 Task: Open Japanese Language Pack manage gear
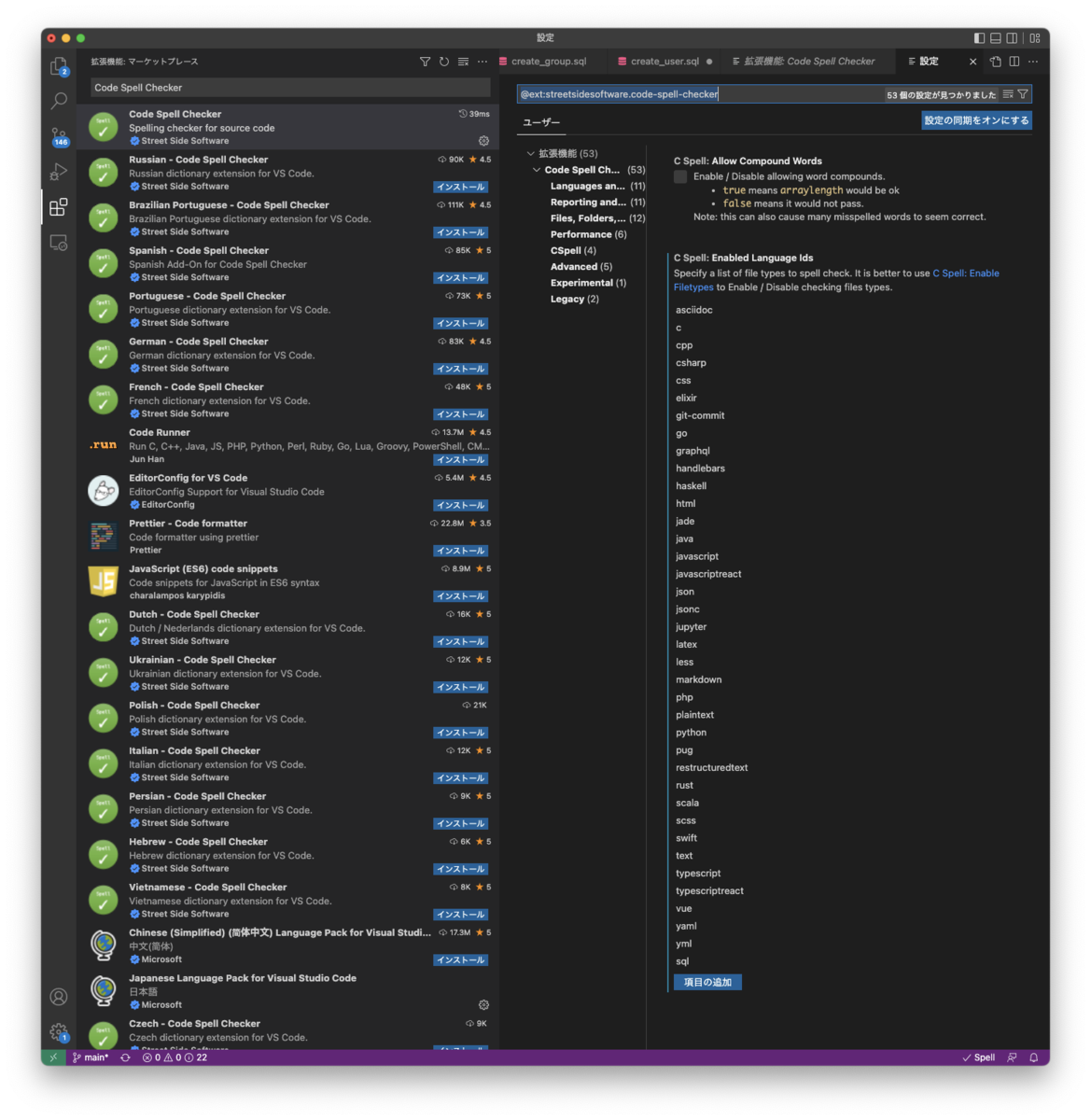pos(483,1005)
